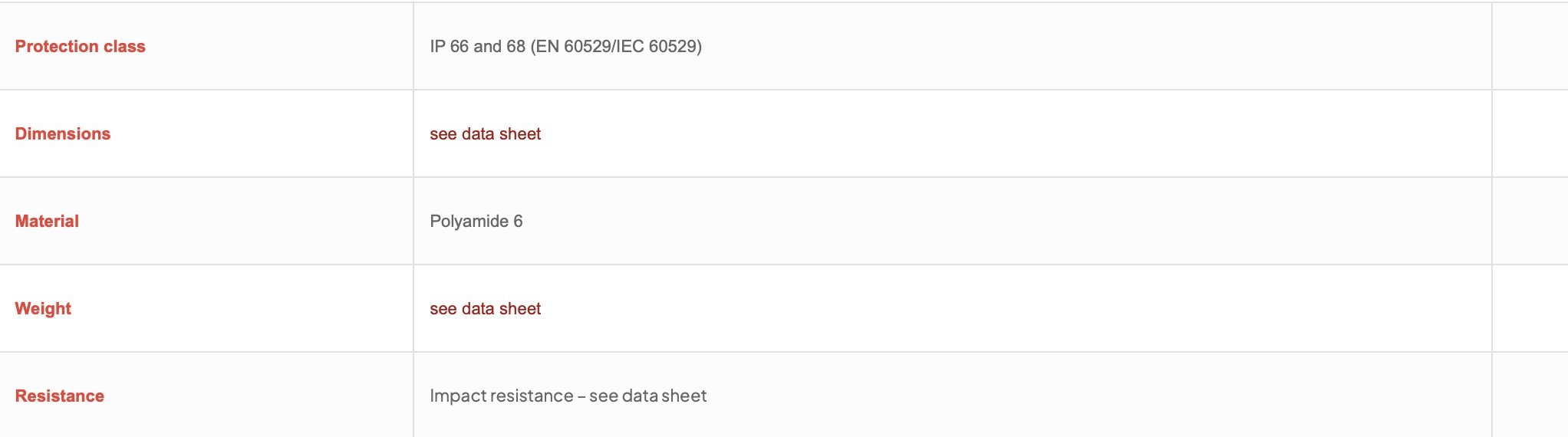Select the "Polyamide 6" material value

click(476, 222)
